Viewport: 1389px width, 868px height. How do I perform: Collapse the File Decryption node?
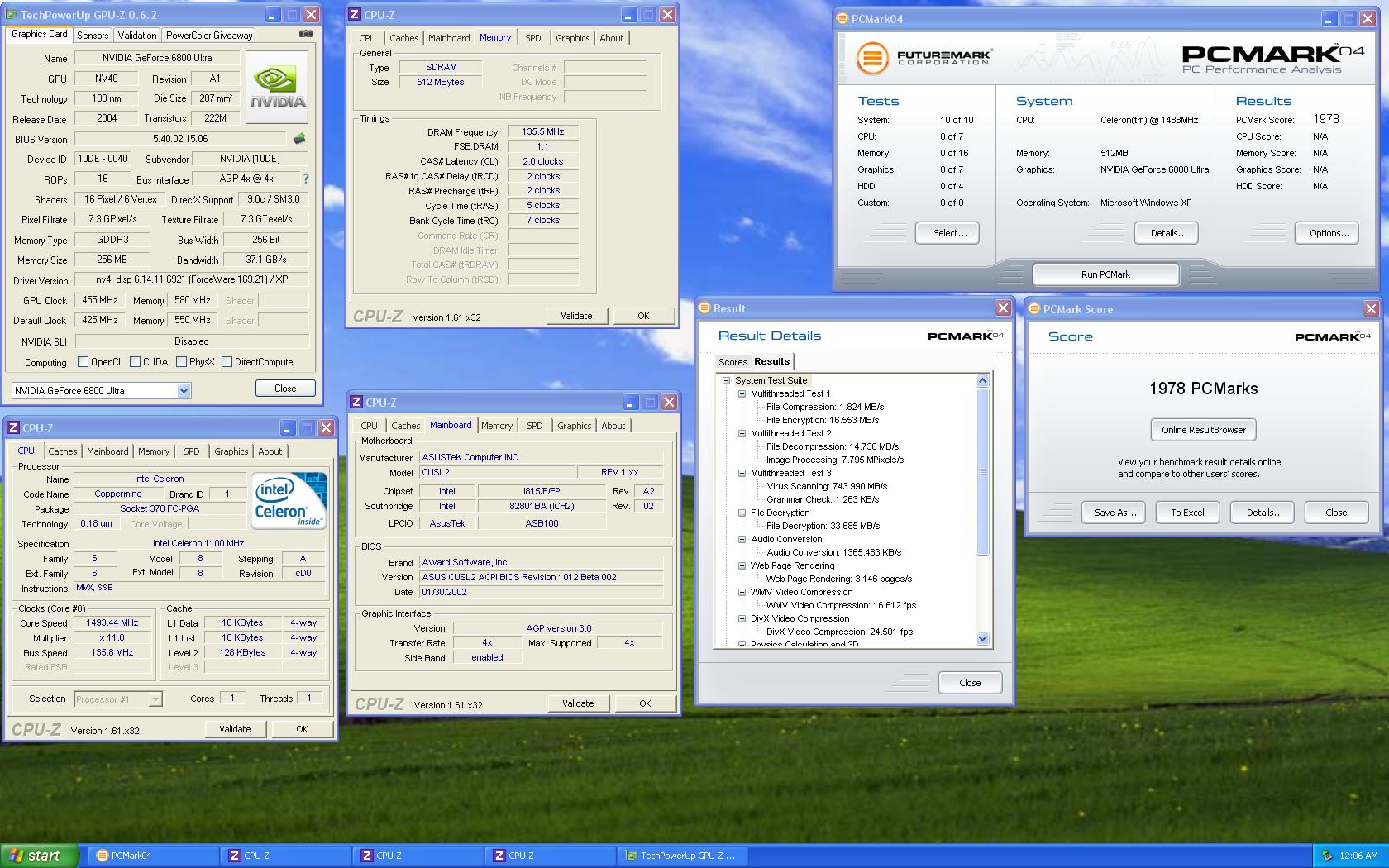pos(742,513)
